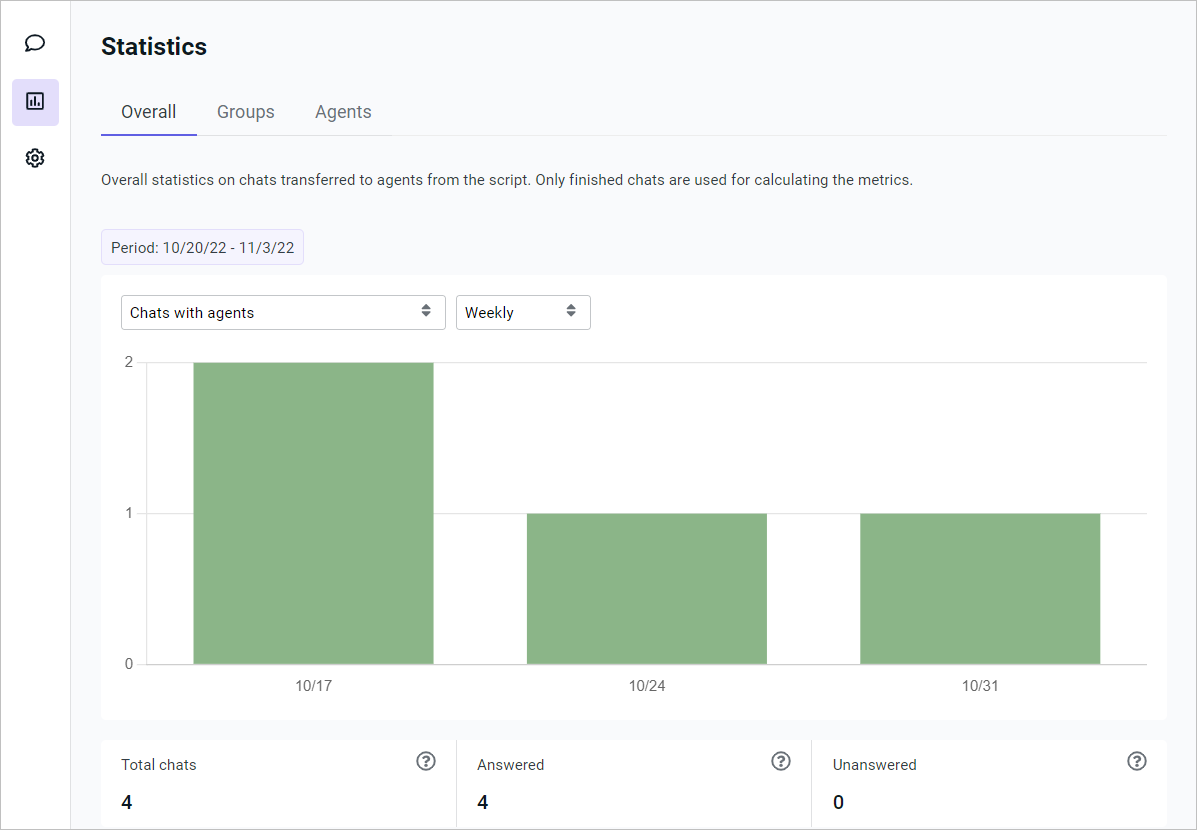The image size is (1197, 830).
Task: Click the Period 10/20/22 - 11/3/22 button
Action: (202, 248)
